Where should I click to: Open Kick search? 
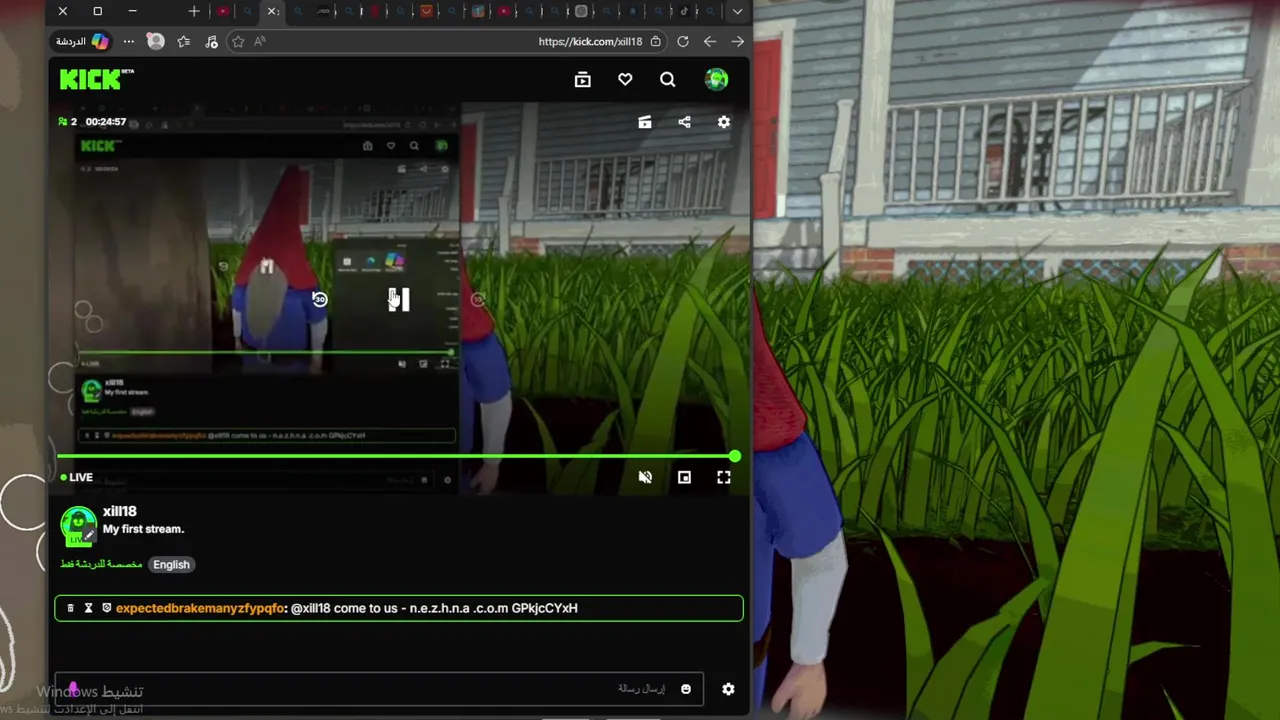pyautogui.click(x=668, y=80)
